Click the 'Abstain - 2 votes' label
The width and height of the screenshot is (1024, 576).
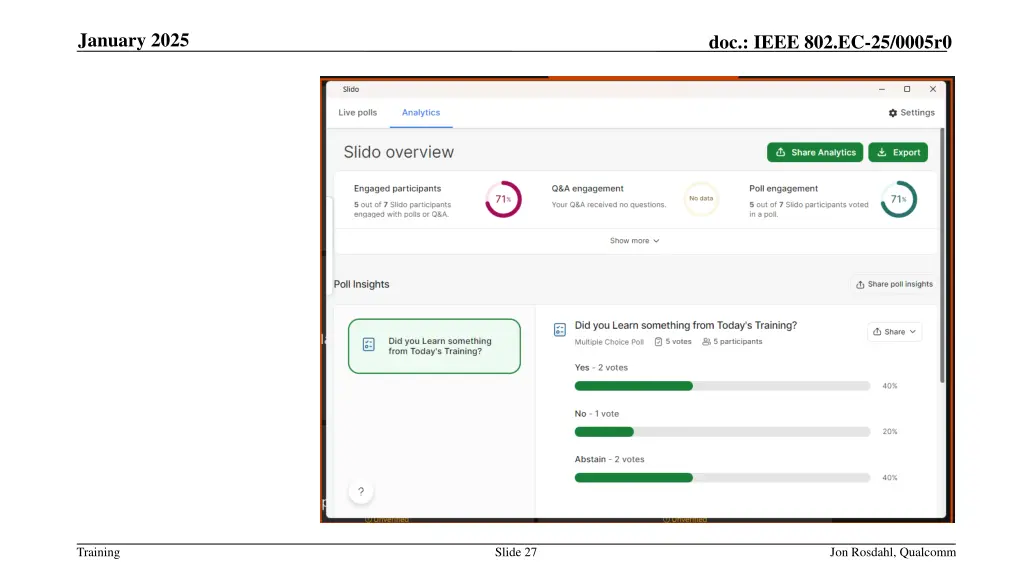pyautogui.click(x=609, y=459)
